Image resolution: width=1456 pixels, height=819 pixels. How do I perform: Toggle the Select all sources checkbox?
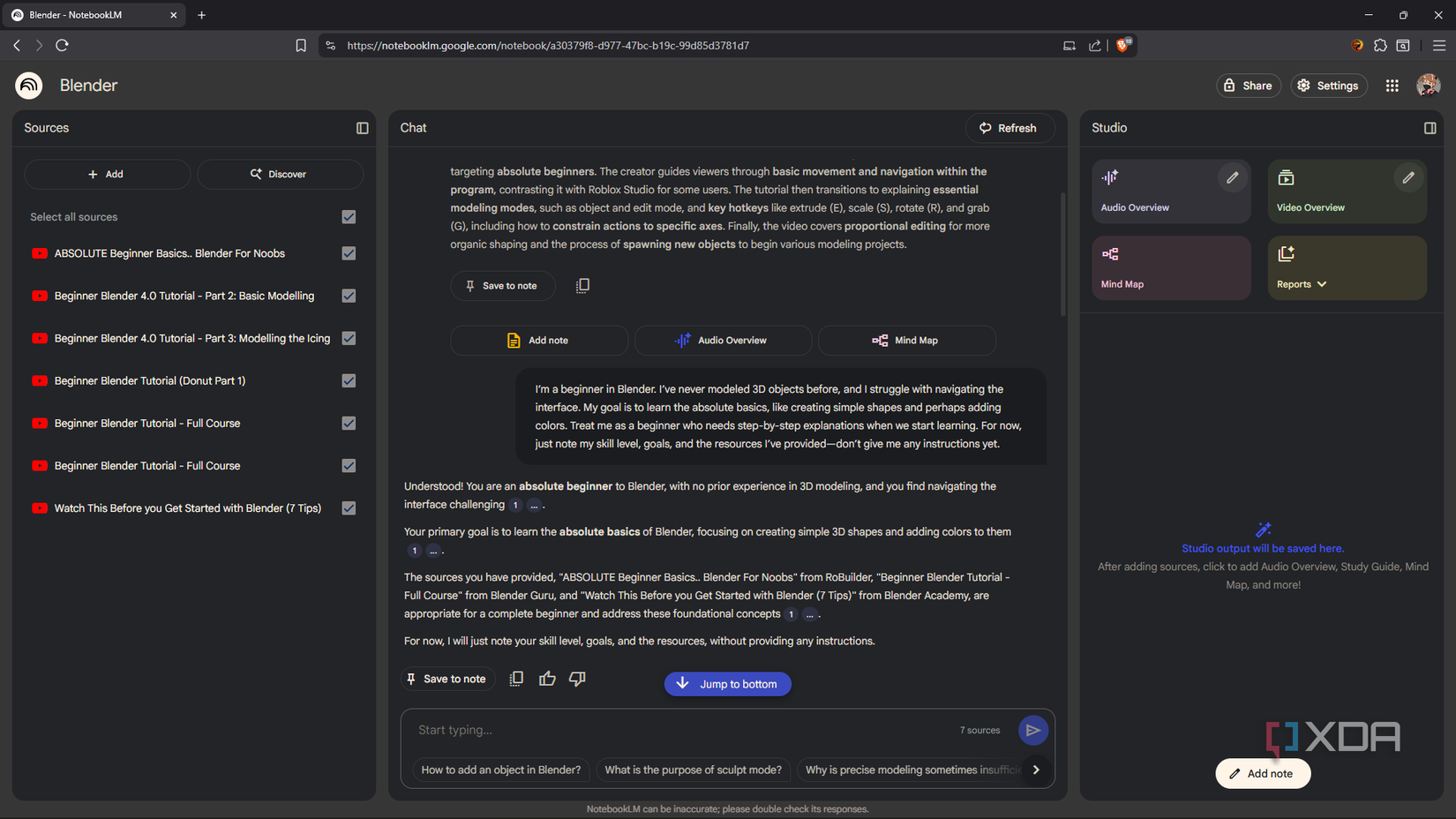pos(349,217)
